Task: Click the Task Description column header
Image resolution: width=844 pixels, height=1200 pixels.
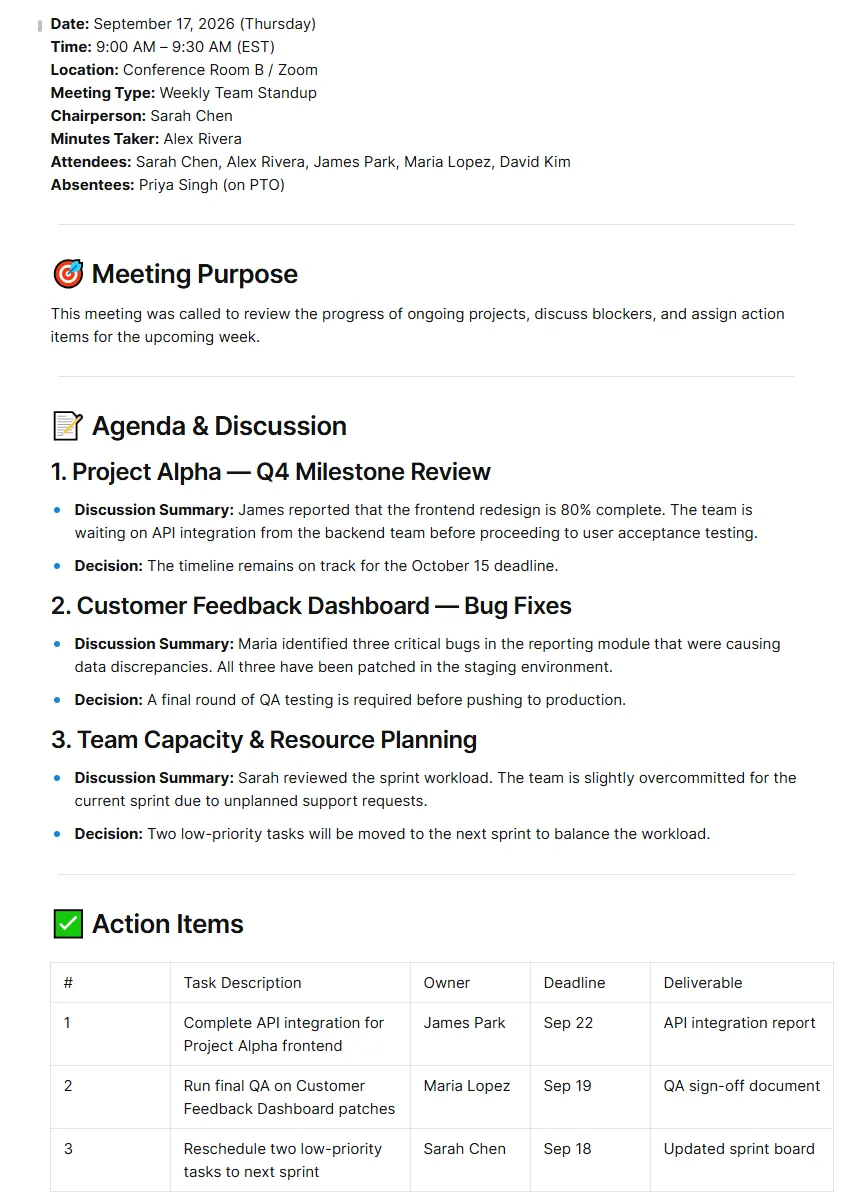Action: tap(290, 983)
